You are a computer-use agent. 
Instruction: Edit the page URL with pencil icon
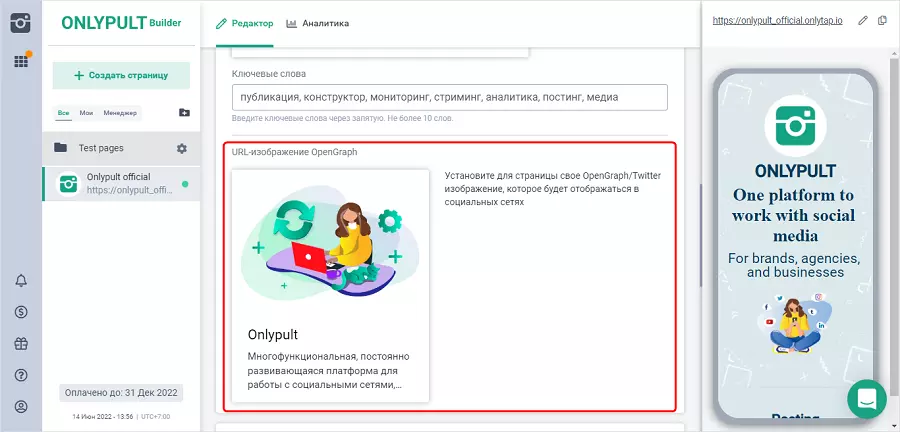click(x=863, y=21)
